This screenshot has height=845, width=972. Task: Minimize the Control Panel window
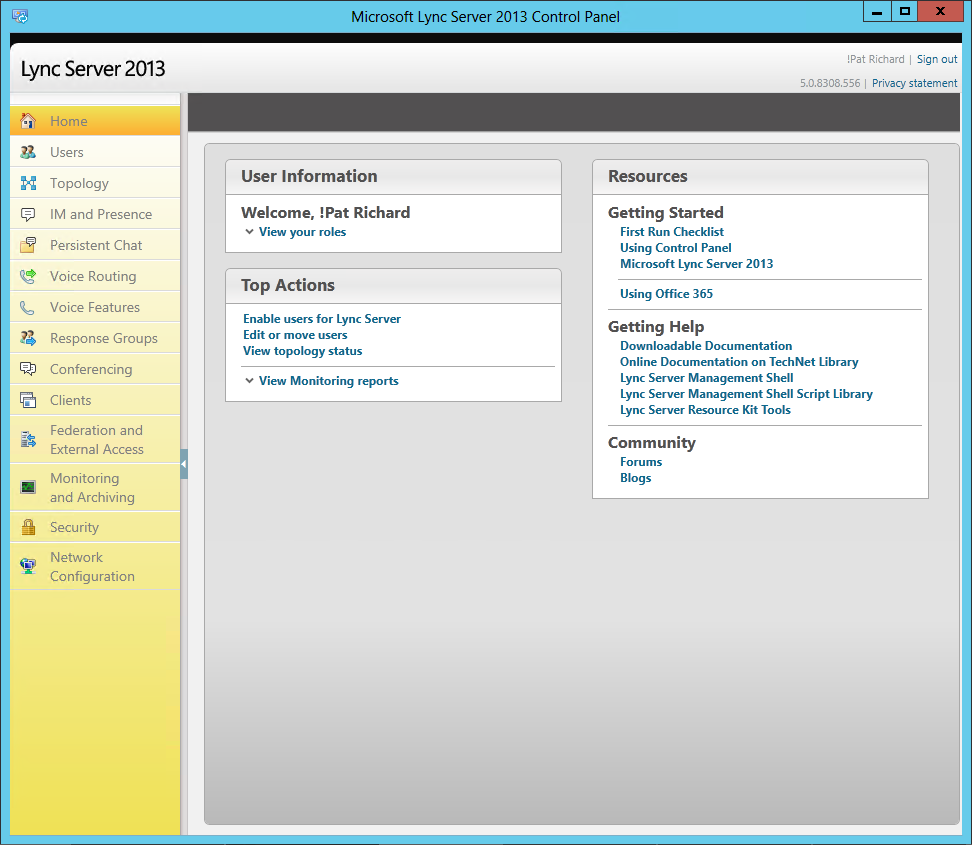pyautogui.click(x=877, y=12)
